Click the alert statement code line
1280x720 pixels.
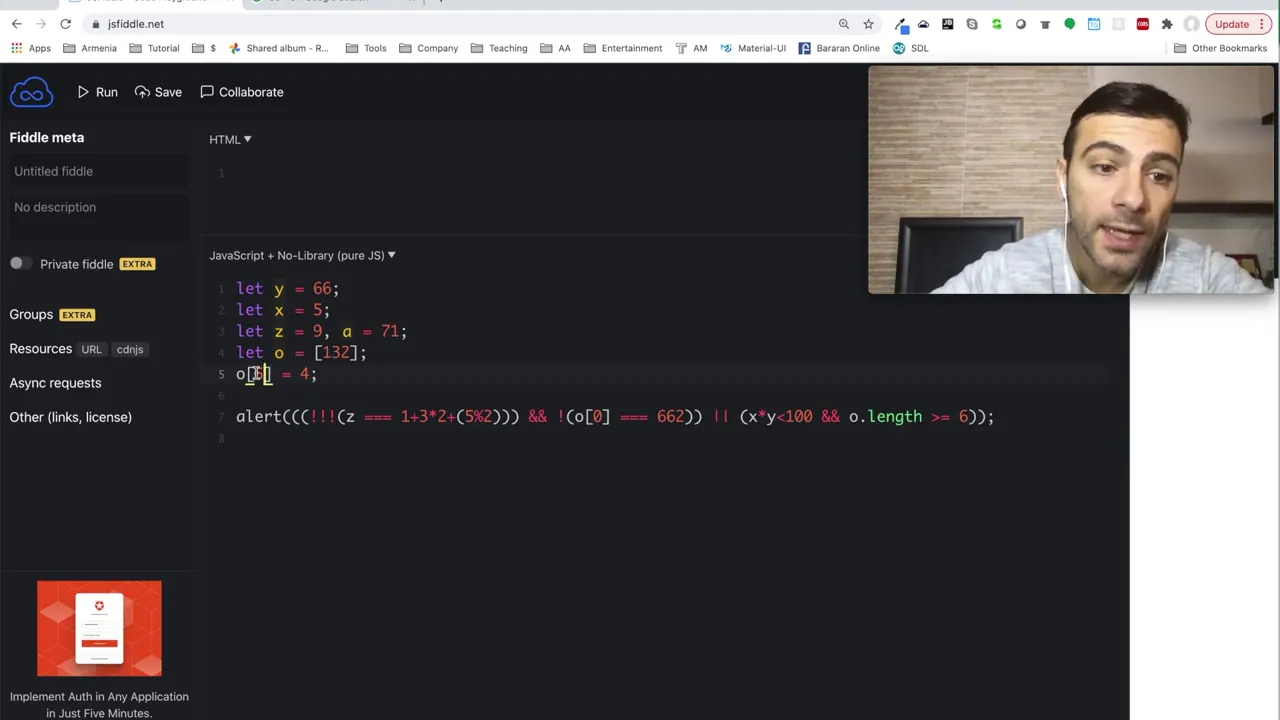coord(615,416)
